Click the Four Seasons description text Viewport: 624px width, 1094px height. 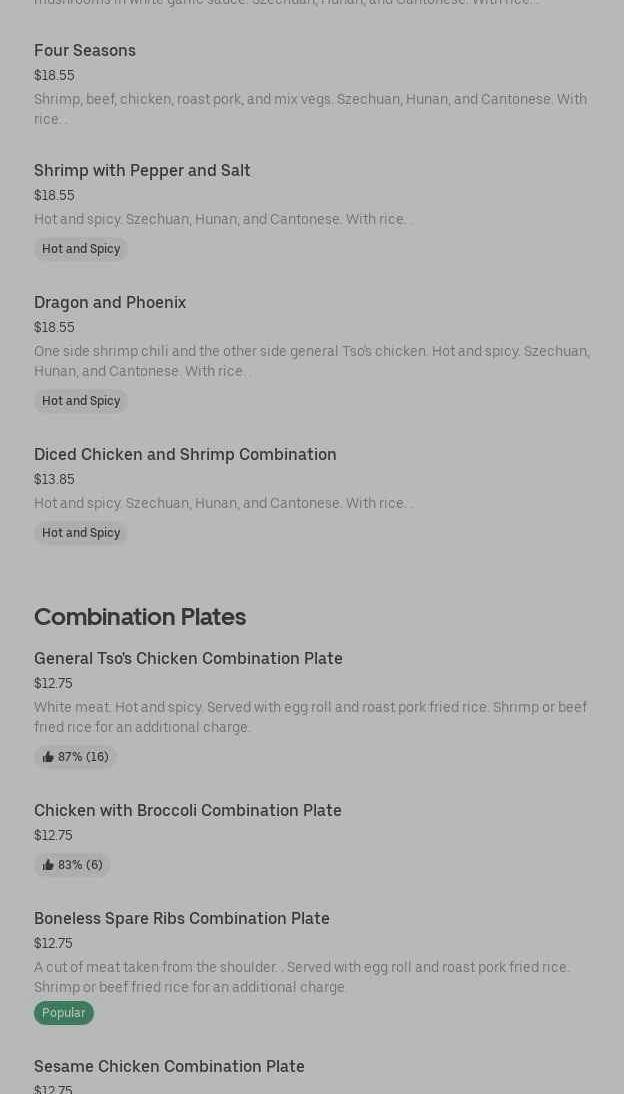310,108
